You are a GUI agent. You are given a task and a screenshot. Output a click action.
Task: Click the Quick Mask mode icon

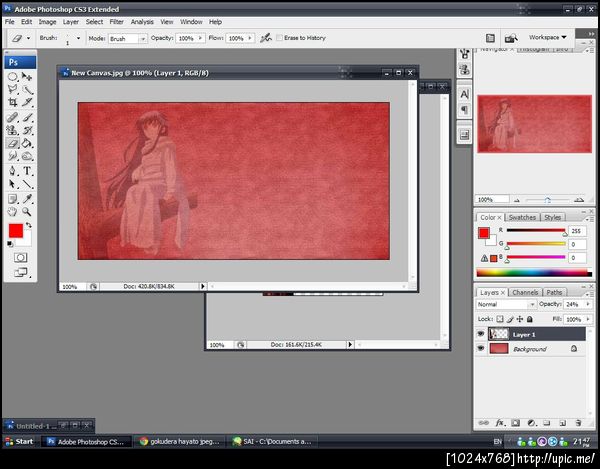click(x=20, y=257)
